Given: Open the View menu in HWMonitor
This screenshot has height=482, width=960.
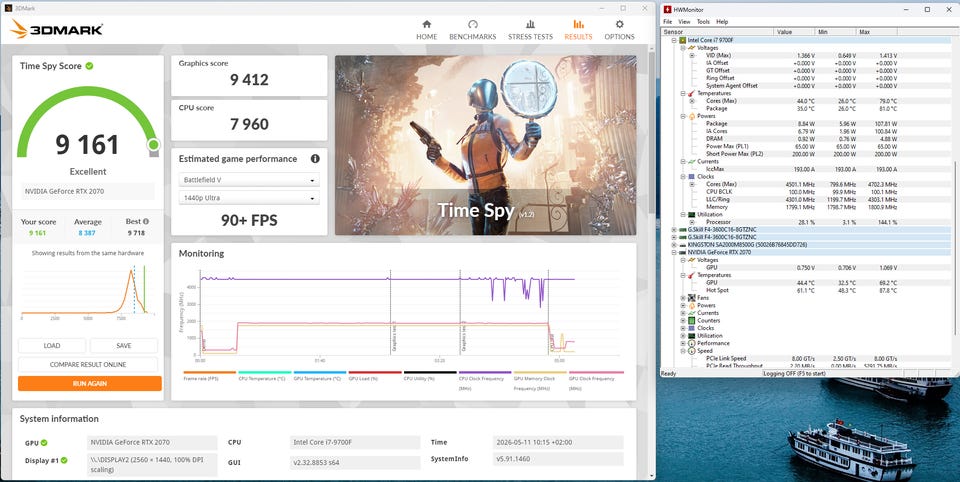Looking at the screenshot, I should (684, 21).
